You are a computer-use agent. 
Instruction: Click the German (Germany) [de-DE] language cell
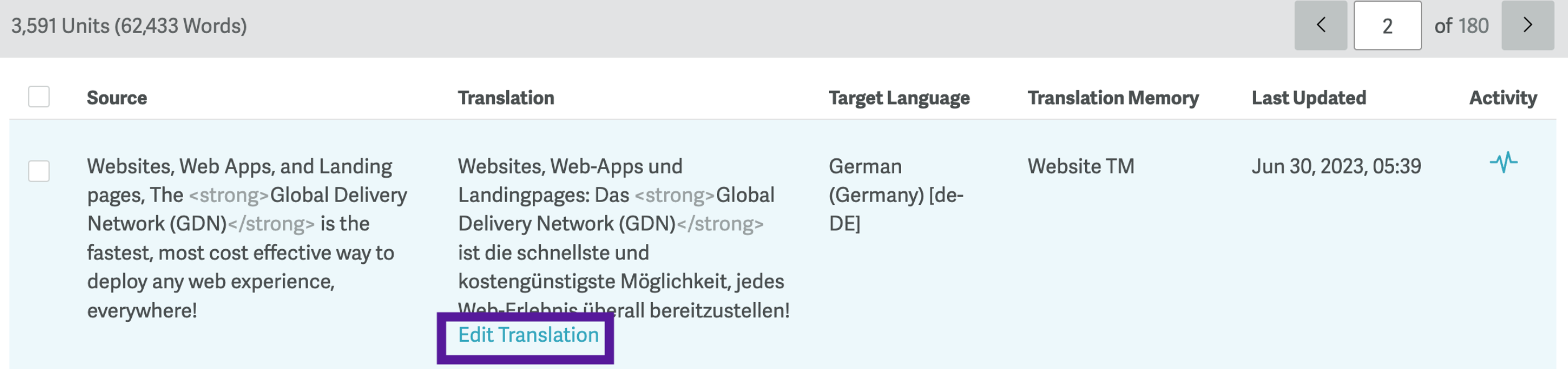896,195
